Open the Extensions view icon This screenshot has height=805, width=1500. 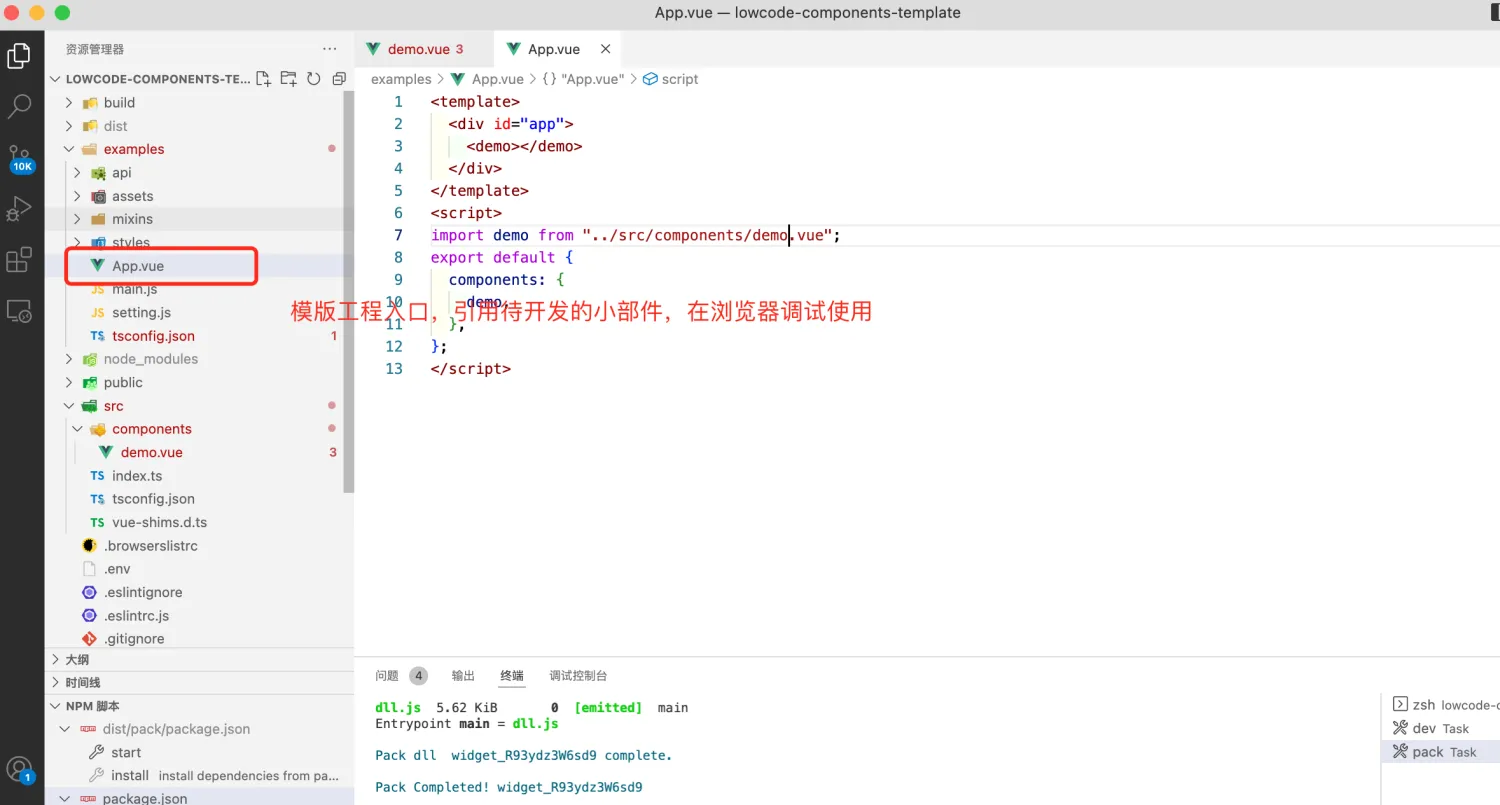pos(19,261)
